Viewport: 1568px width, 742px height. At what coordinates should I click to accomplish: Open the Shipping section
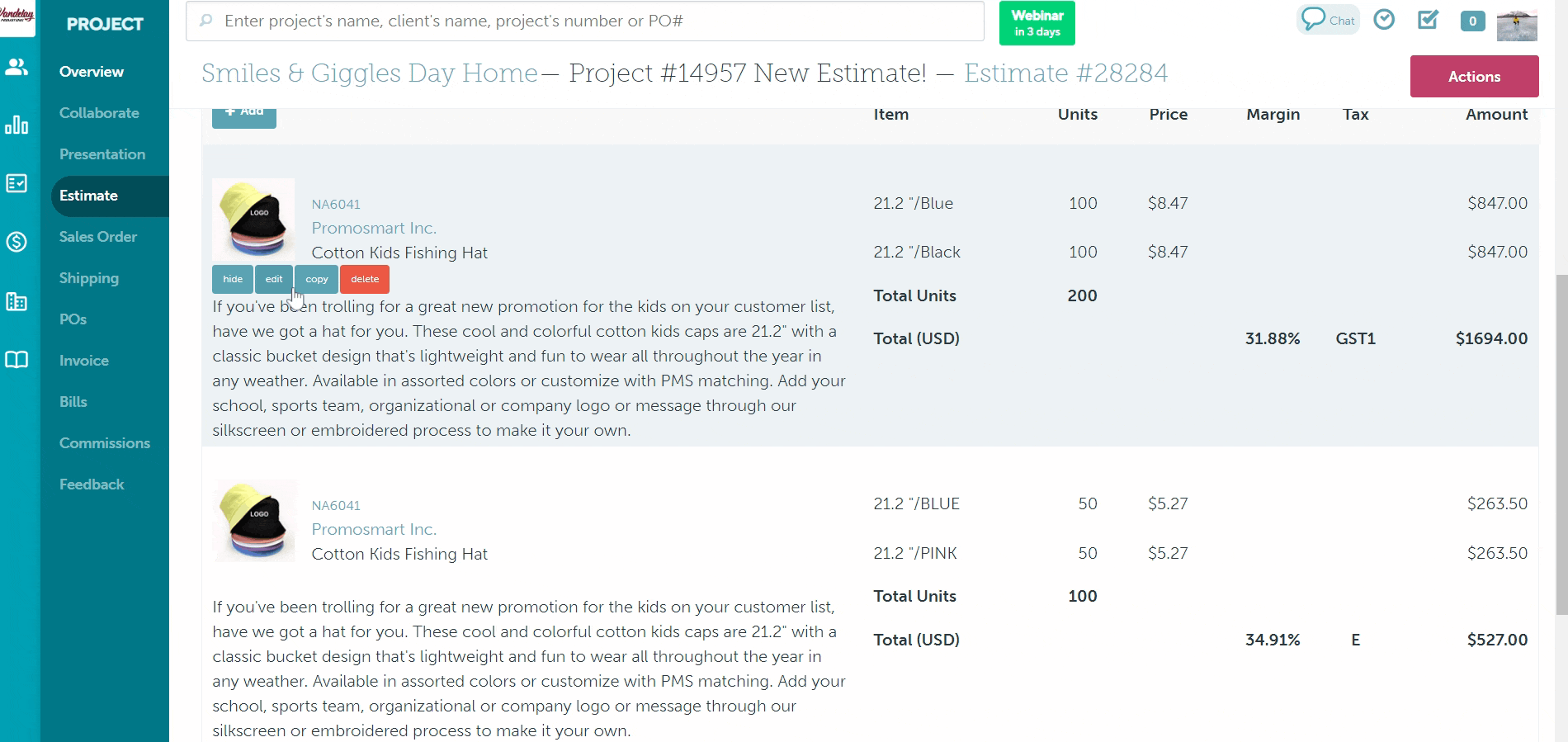(89, 278)
